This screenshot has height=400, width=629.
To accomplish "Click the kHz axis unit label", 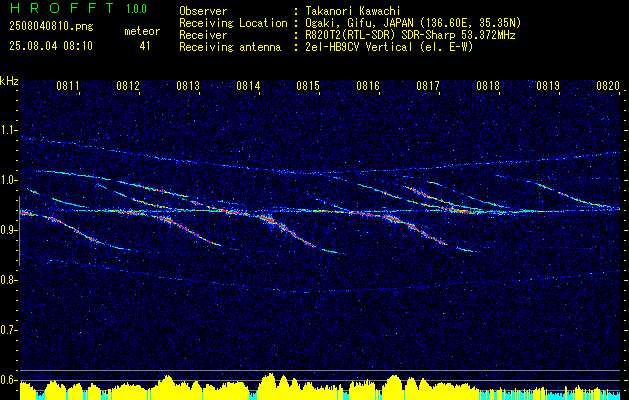I will (9, 81).
